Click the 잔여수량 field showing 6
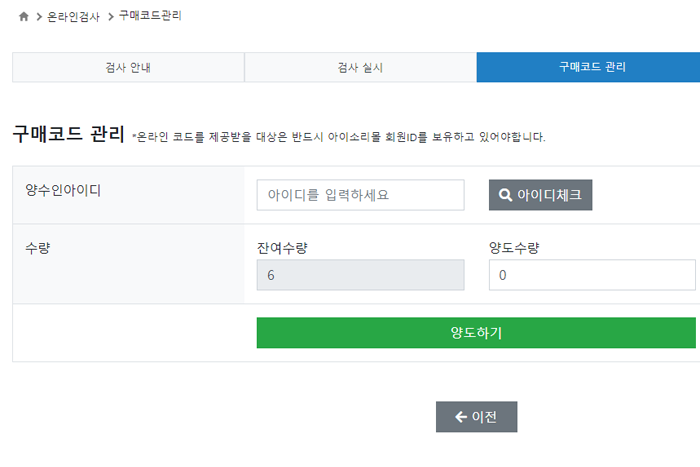The image size is (700, 467). [360, 275]
